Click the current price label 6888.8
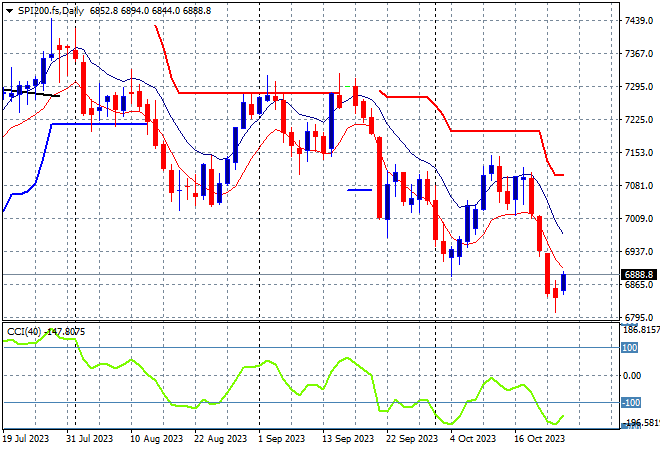Screen dimensions: 660x450 click(639, 275)
